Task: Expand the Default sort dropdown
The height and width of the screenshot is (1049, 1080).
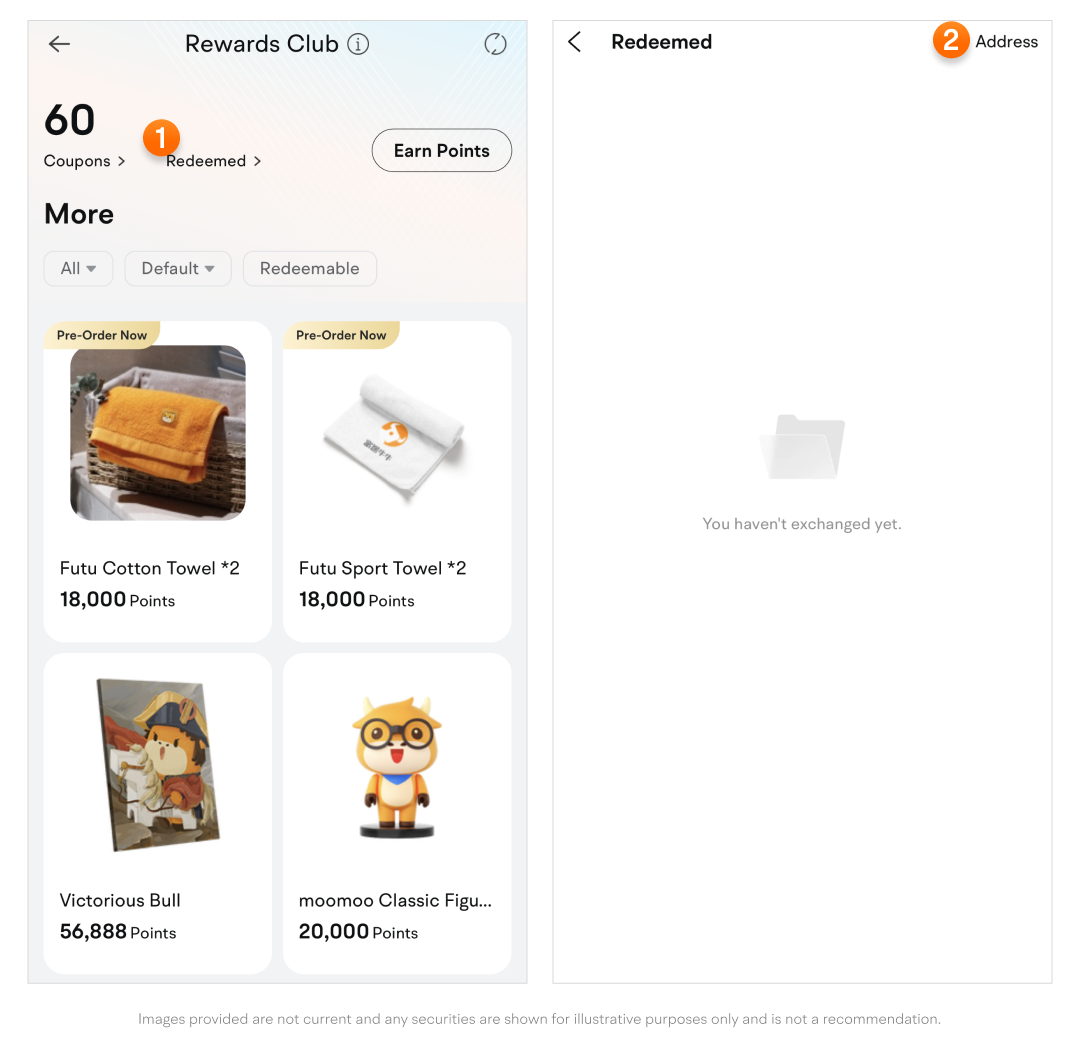Action: click(x=178, y=268)
